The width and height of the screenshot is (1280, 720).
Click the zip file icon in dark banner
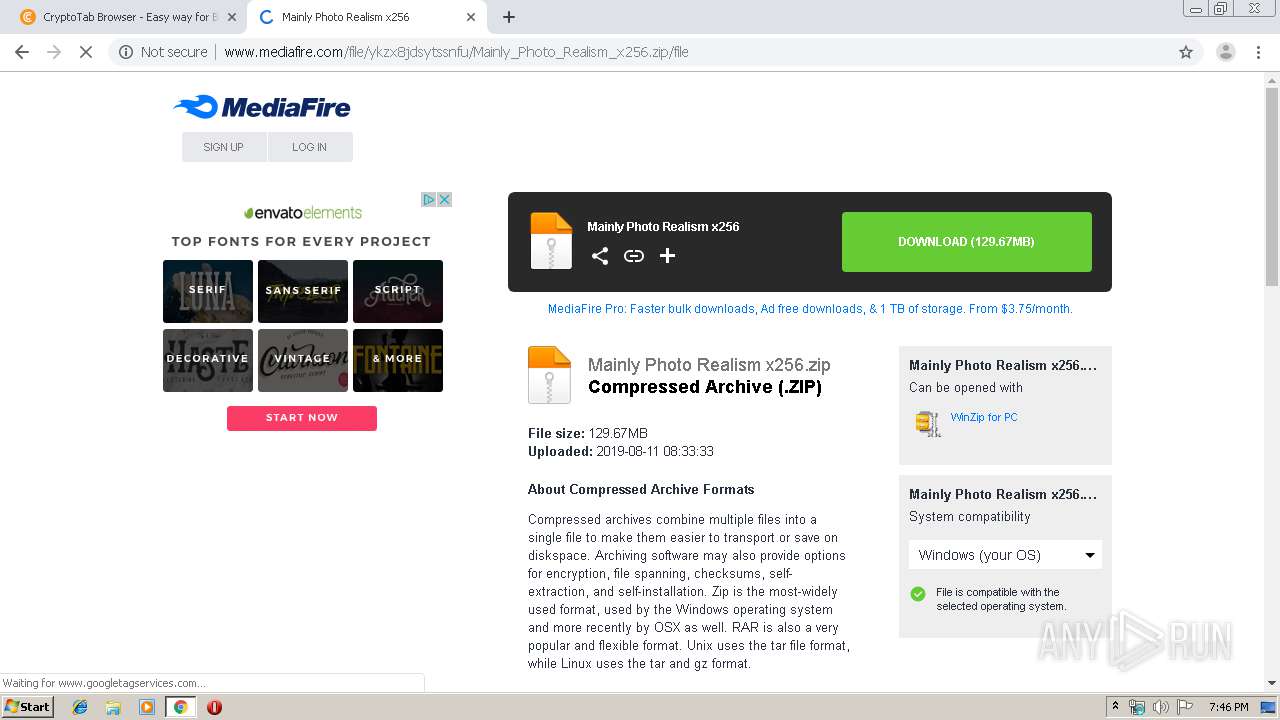[x=551, y=241]
